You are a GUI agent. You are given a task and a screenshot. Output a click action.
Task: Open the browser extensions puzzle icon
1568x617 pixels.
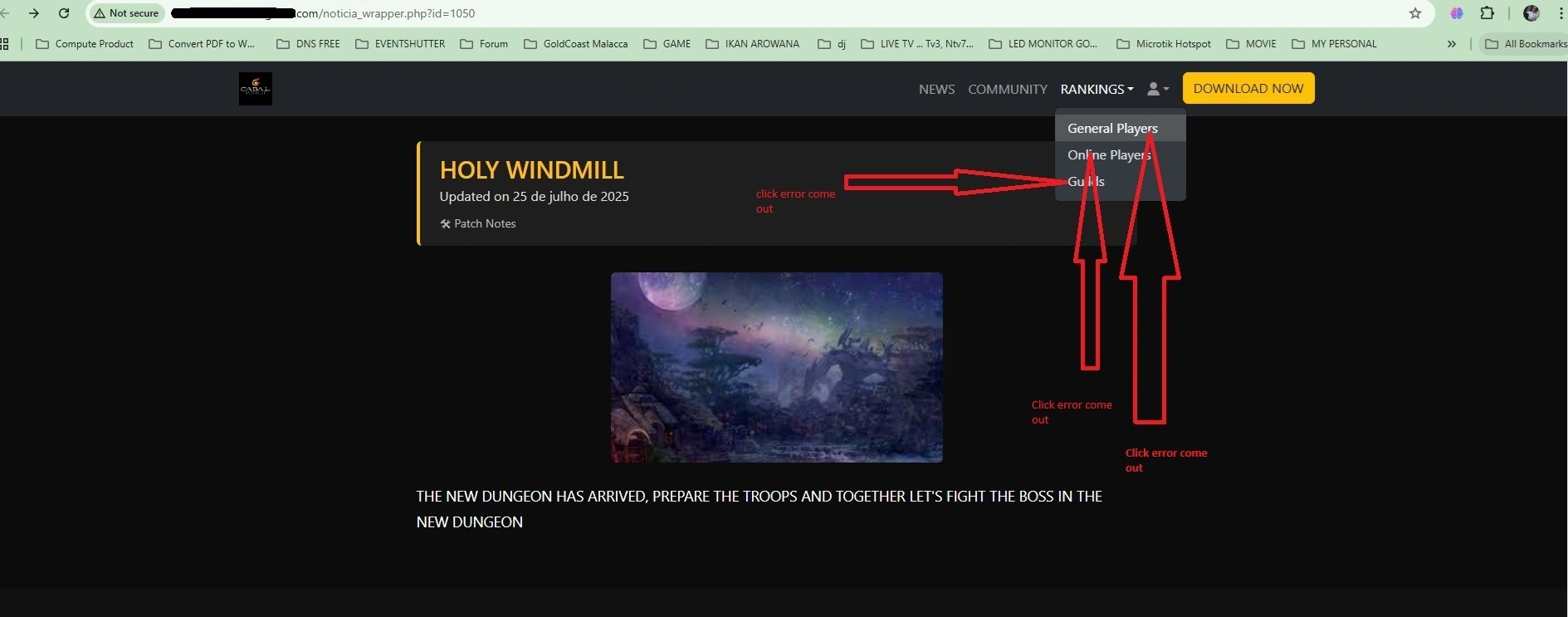1487,13
